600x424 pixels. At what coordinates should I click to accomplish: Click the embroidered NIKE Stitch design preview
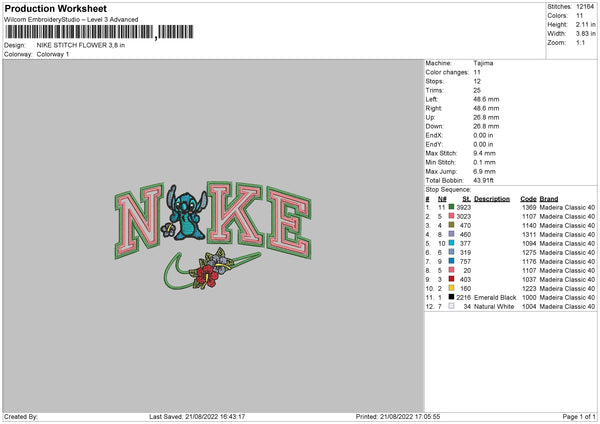pyautogui.click(x=213, y=235)
